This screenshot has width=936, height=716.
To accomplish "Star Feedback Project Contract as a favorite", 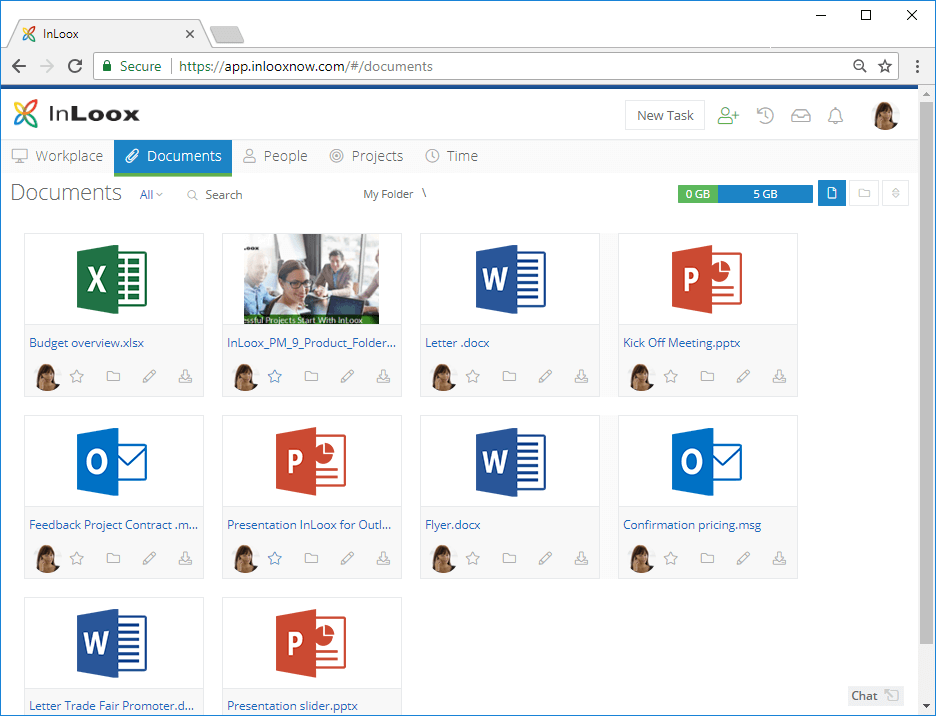I will [77, 558].
